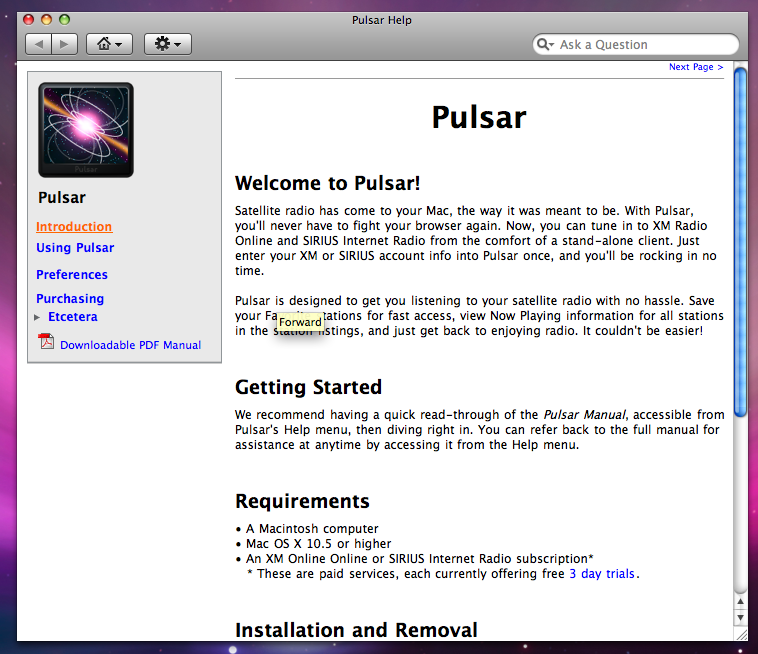Click the Installation and Removal heading
The height and width of the screenshot is (654, 758).
tap(356, 630)
